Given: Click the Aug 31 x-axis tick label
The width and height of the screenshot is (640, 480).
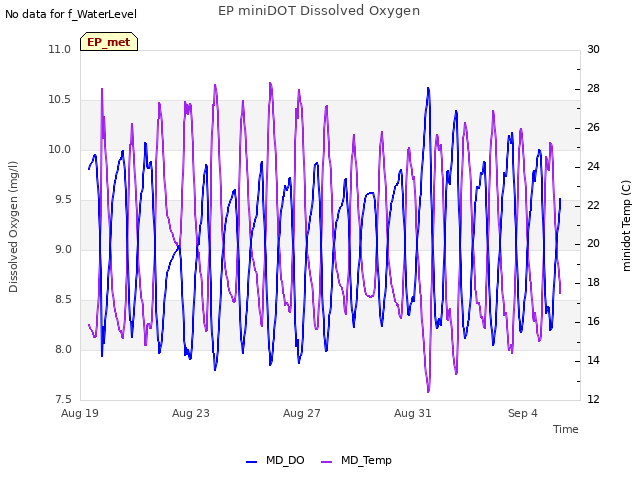Looking at the screenshot, I should 413,413.
